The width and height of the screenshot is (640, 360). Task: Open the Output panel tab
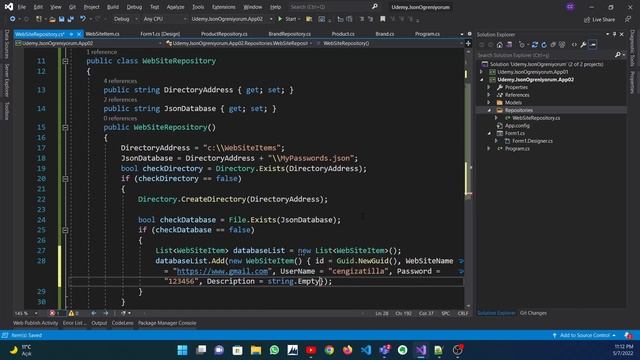coord(99,323)
